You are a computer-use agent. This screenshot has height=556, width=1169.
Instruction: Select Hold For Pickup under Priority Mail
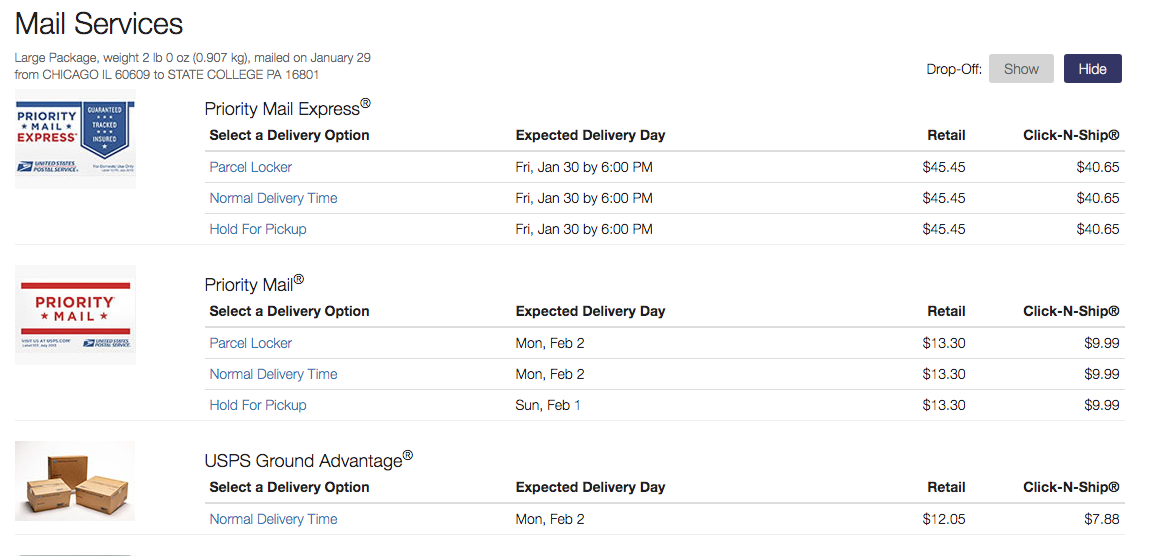(258, 405)
